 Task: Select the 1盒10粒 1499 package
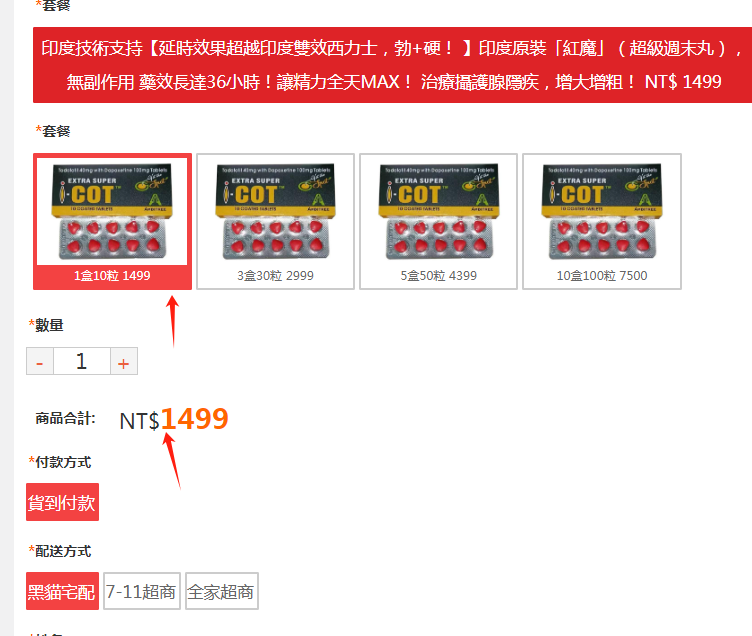(x=112, y=221)
